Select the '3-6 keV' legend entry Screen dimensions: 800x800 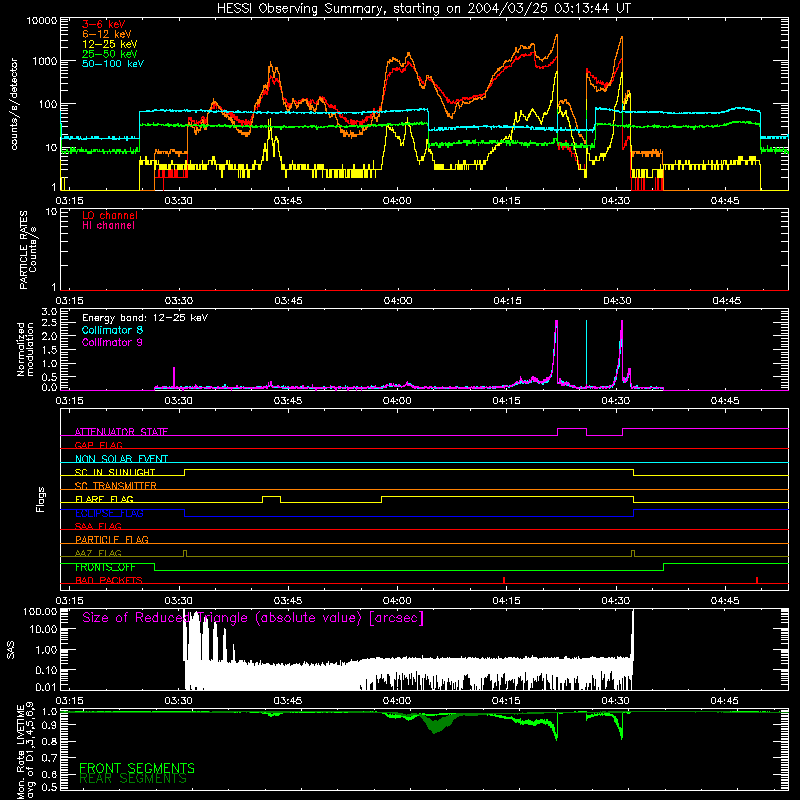tap(103, 24)
